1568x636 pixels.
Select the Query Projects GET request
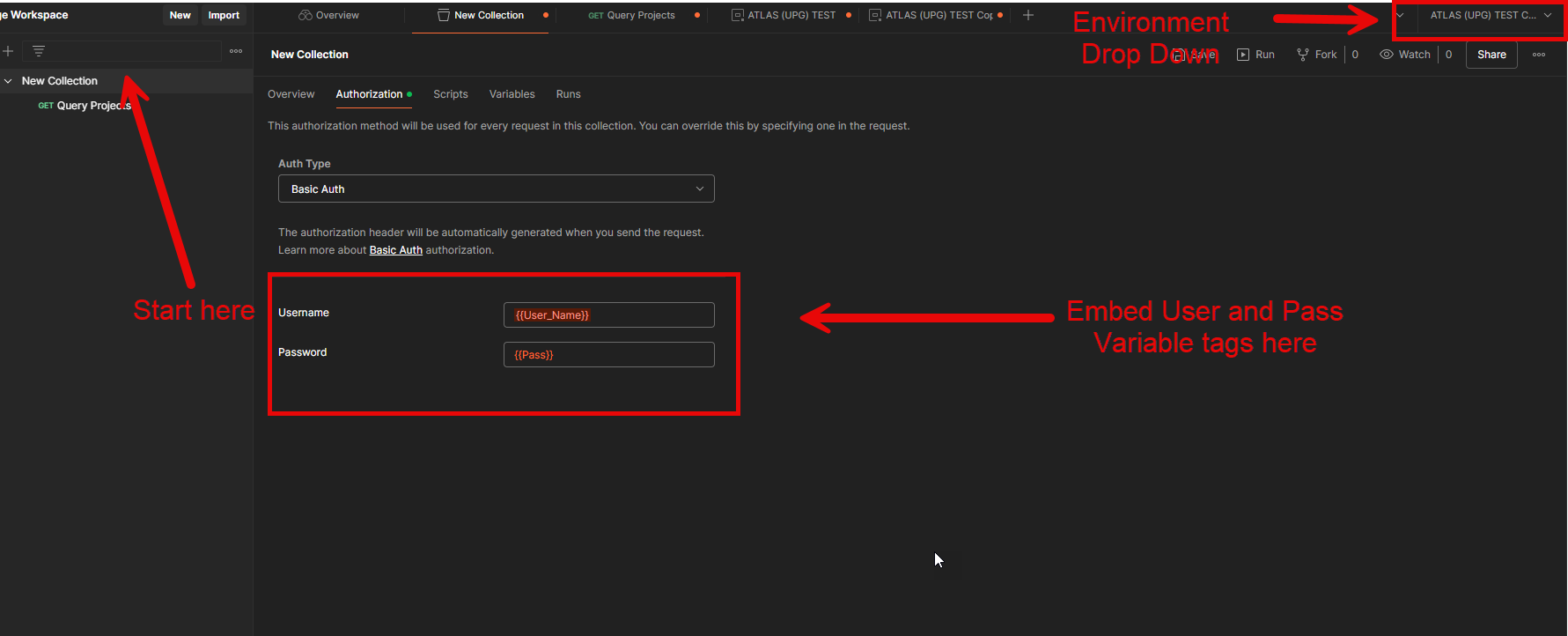coord(85,106)
